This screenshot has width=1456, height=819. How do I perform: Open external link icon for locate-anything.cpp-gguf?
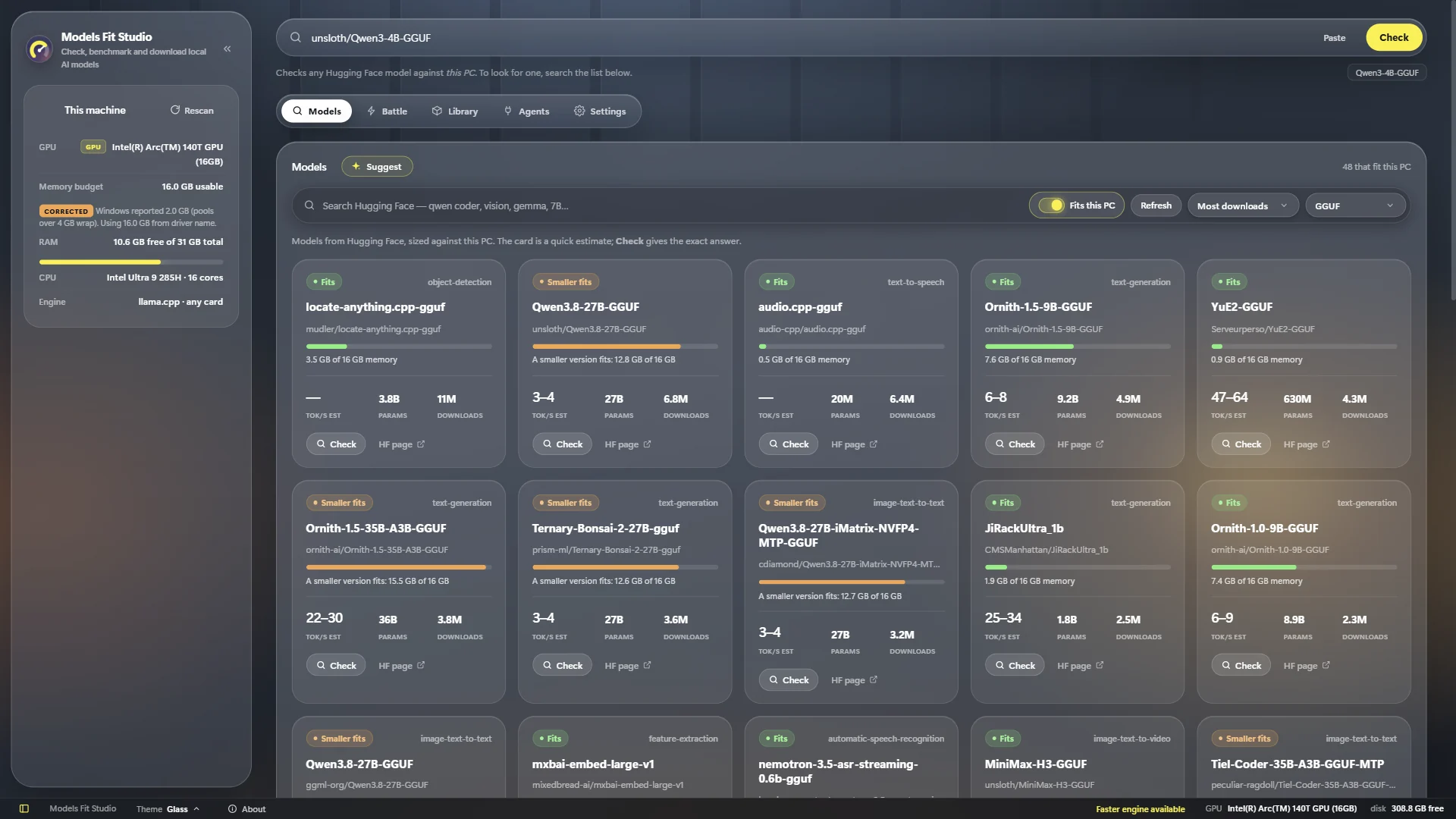(421, 444)
